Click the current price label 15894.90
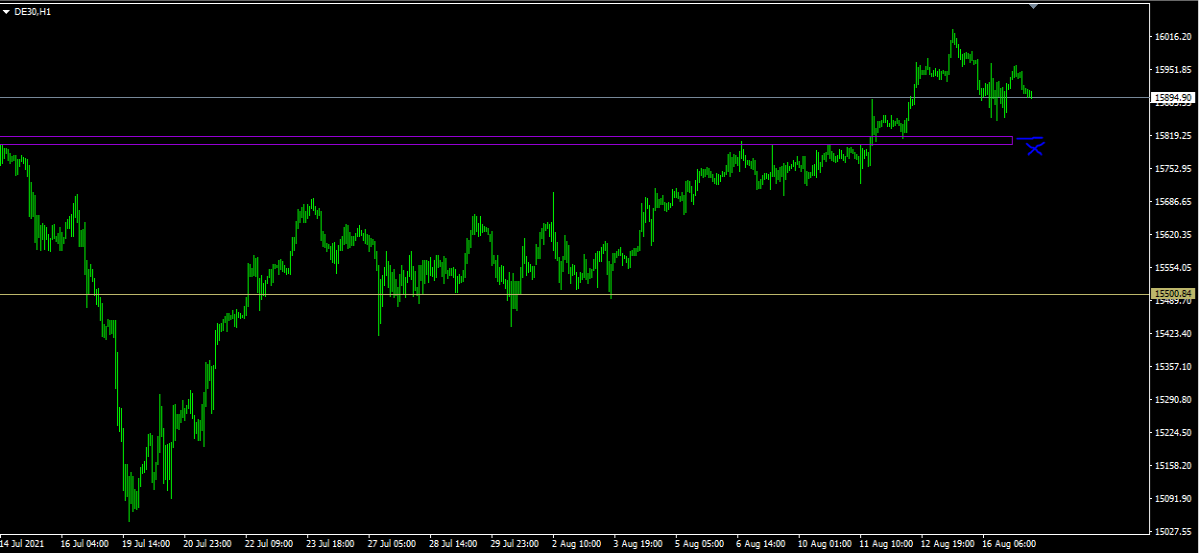 pyautogui.click(x=1174, y=98)
